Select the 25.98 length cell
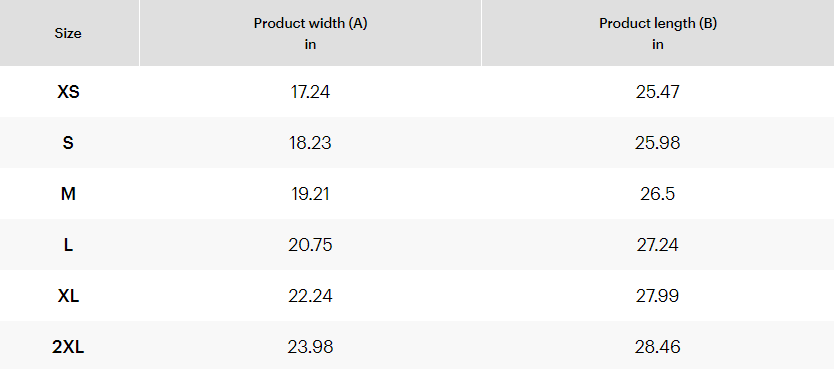 658,143
